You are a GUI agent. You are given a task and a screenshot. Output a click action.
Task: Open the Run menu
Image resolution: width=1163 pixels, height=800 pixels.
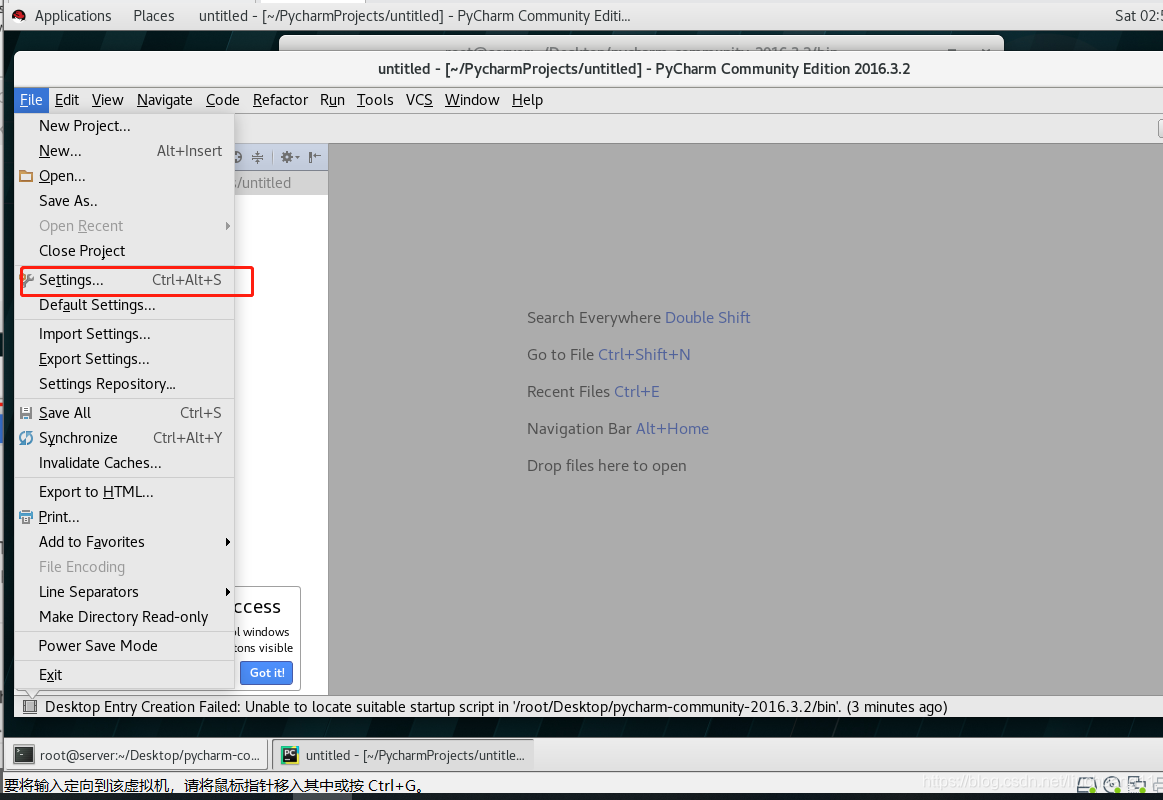pyautogui.click(x=332, y=100)
